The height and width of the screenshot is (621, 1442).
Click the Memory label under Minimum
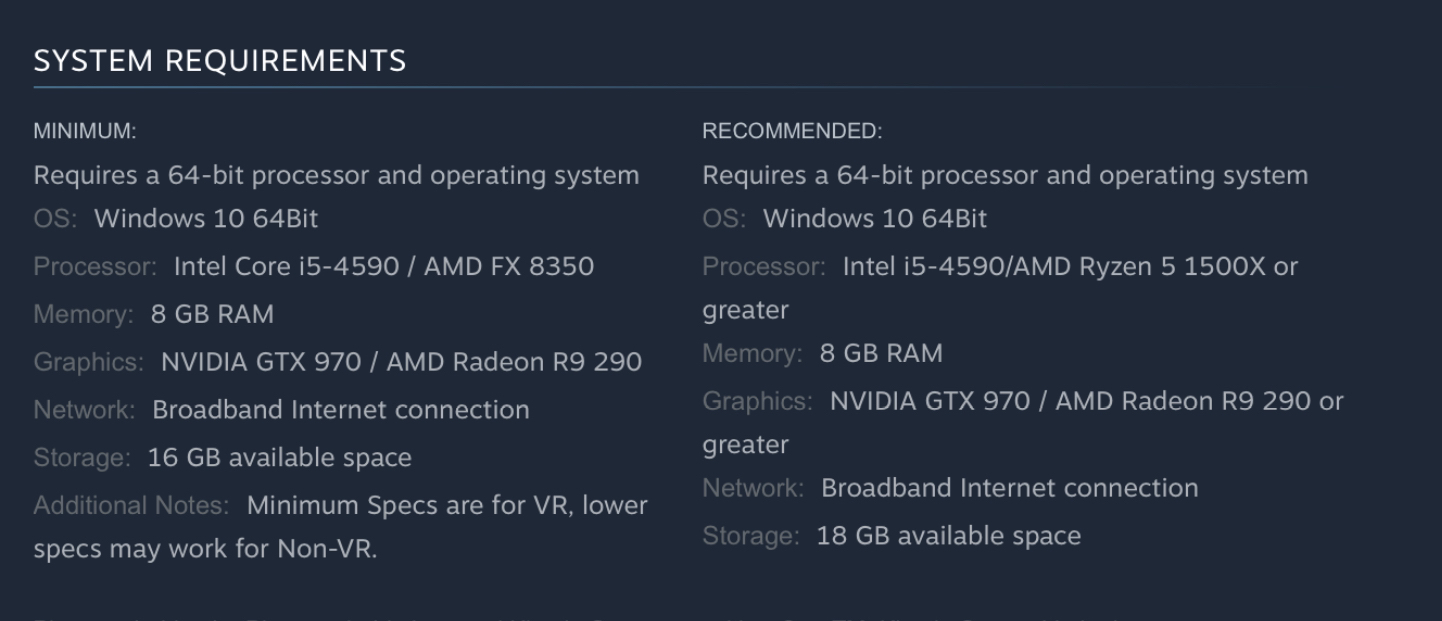tap(83, 315)
